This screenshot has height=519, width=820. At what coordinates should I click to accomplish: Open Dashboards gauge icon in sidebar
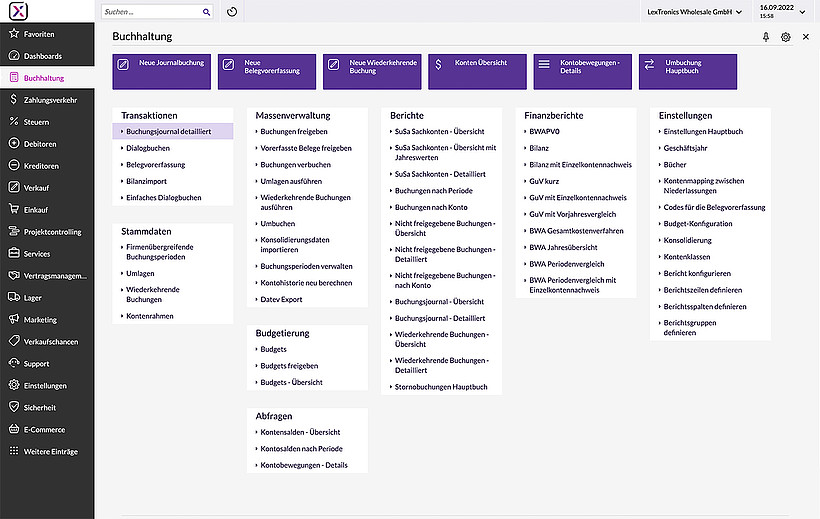[14, 55]
